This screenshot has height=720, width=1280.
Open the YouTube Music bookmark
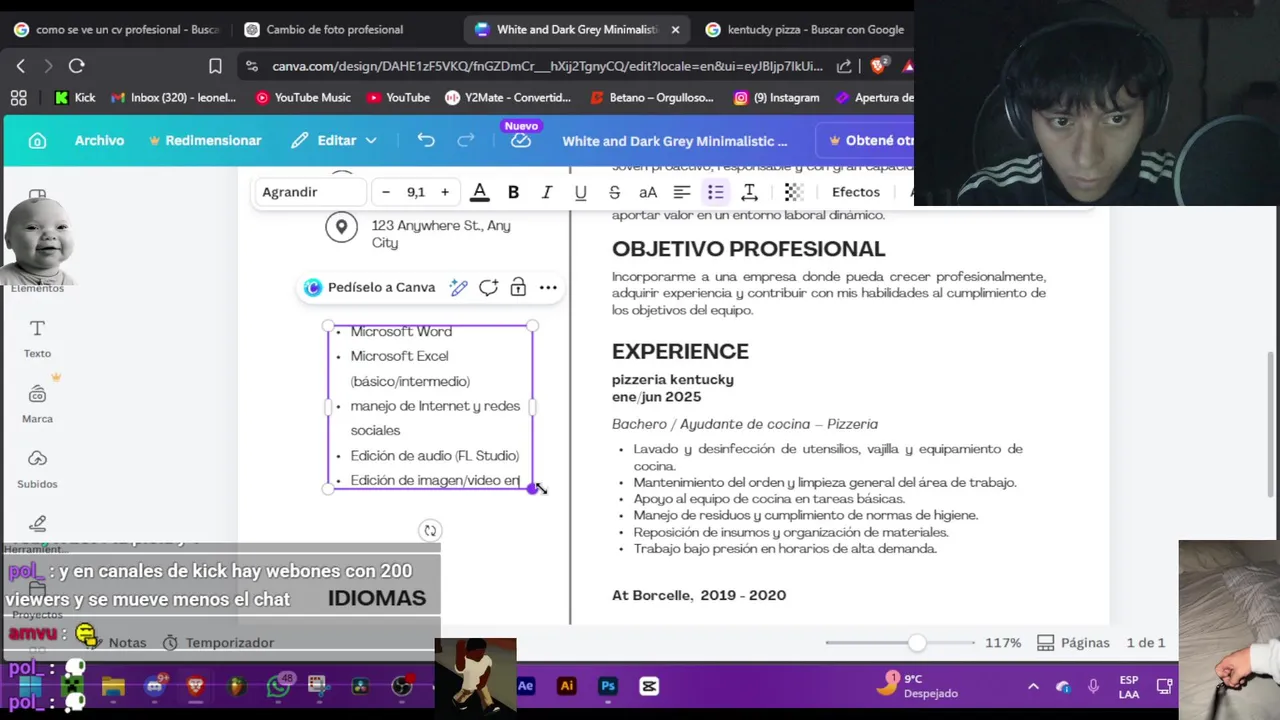(x=303, y=98)
